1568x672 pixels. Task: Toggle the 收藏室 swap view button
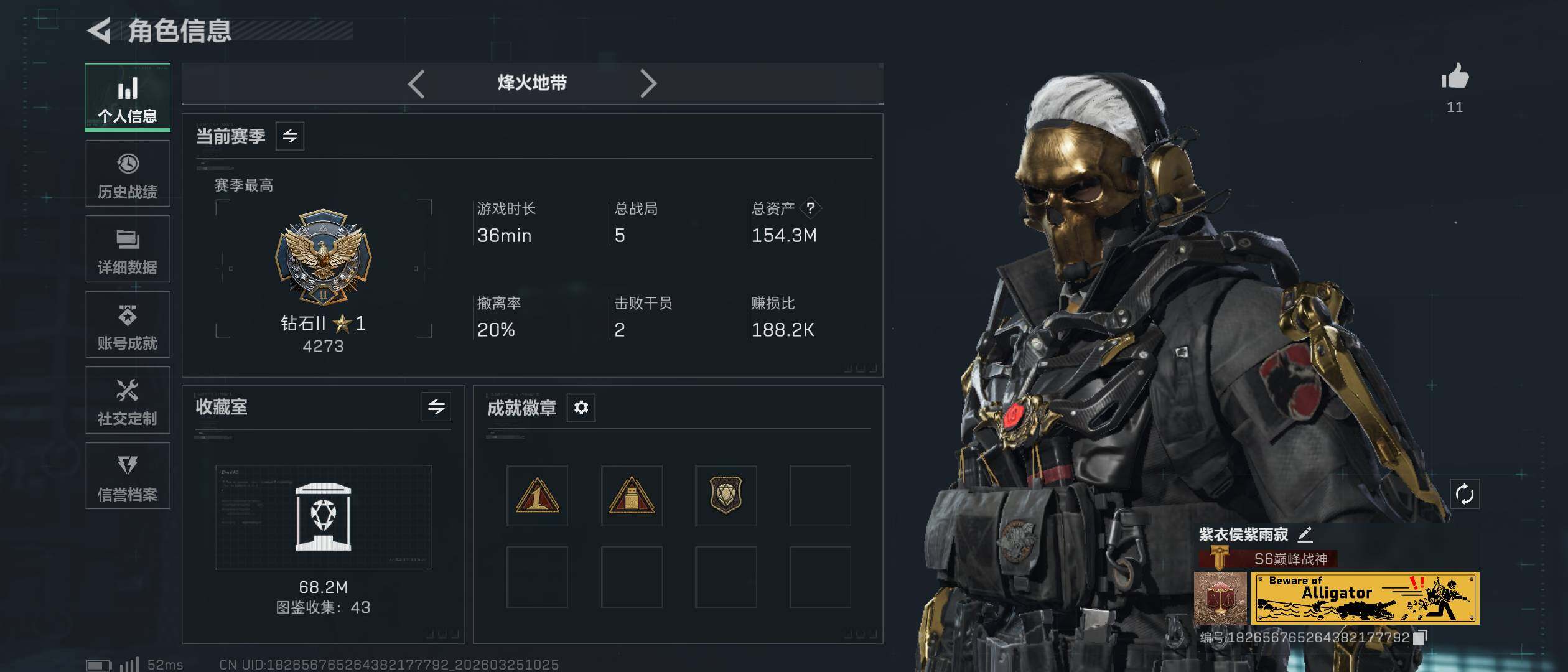click(x=436, y=407)
